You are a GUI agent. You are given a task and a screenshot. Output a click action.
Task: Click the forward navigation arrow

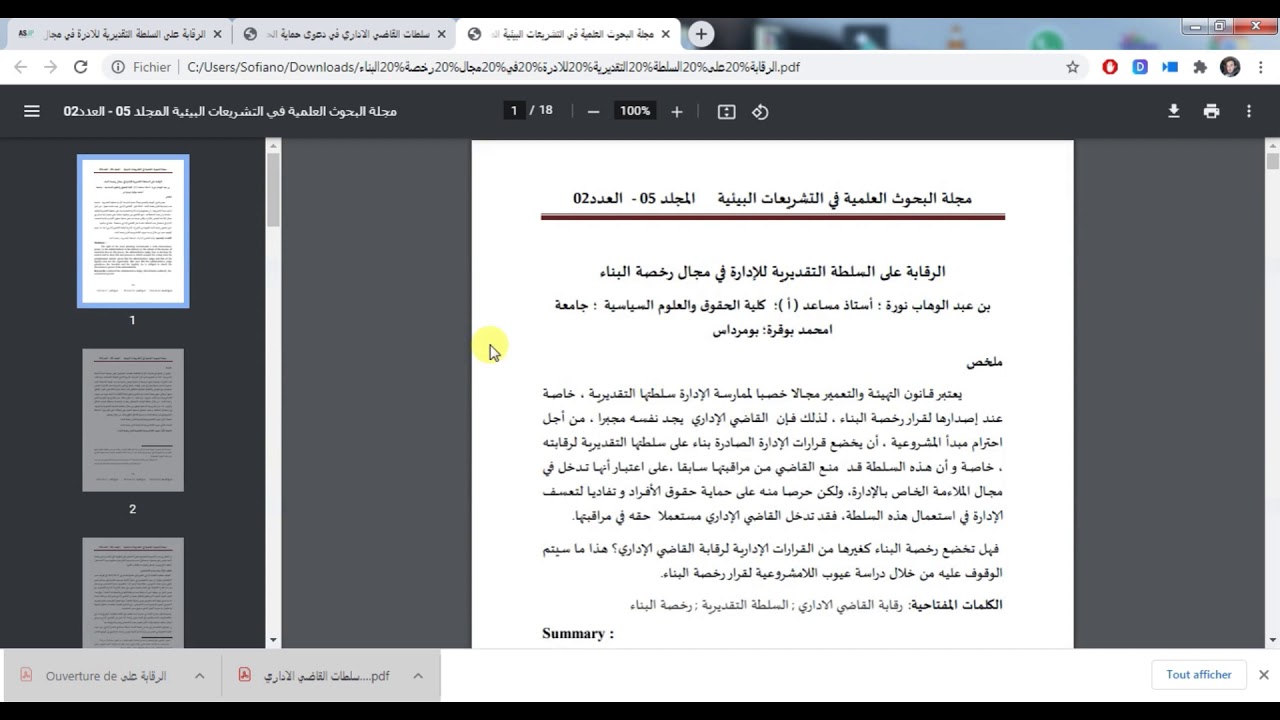pyautogui.click(x=51, y=67)
